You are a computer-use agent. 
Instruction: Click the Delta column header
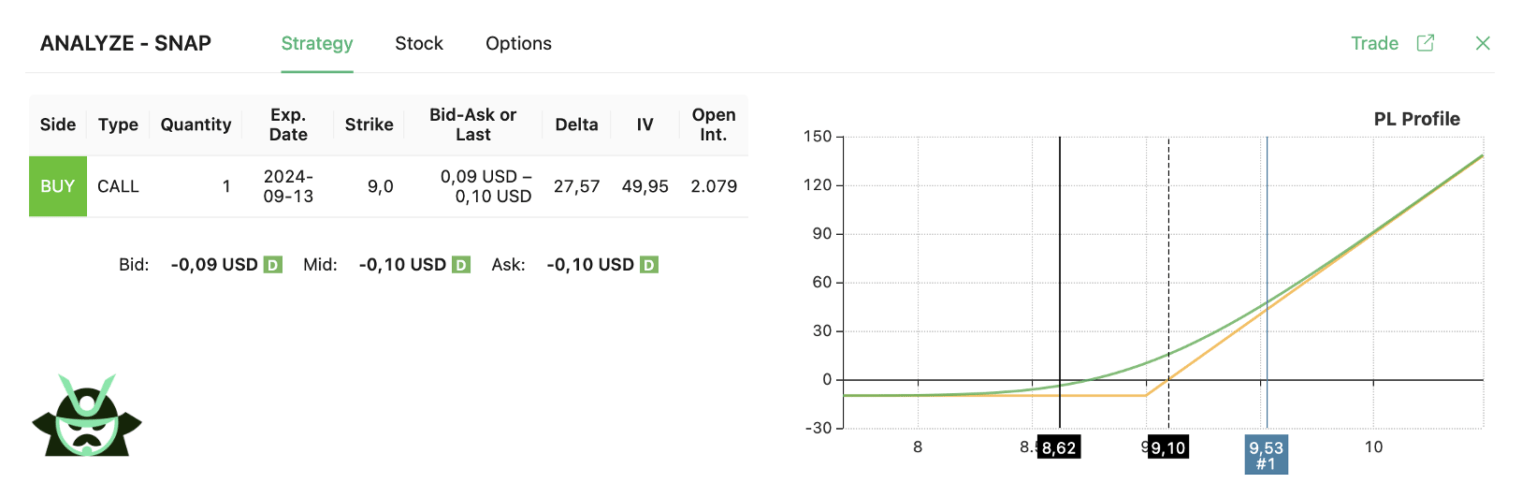tap(576, 125)
